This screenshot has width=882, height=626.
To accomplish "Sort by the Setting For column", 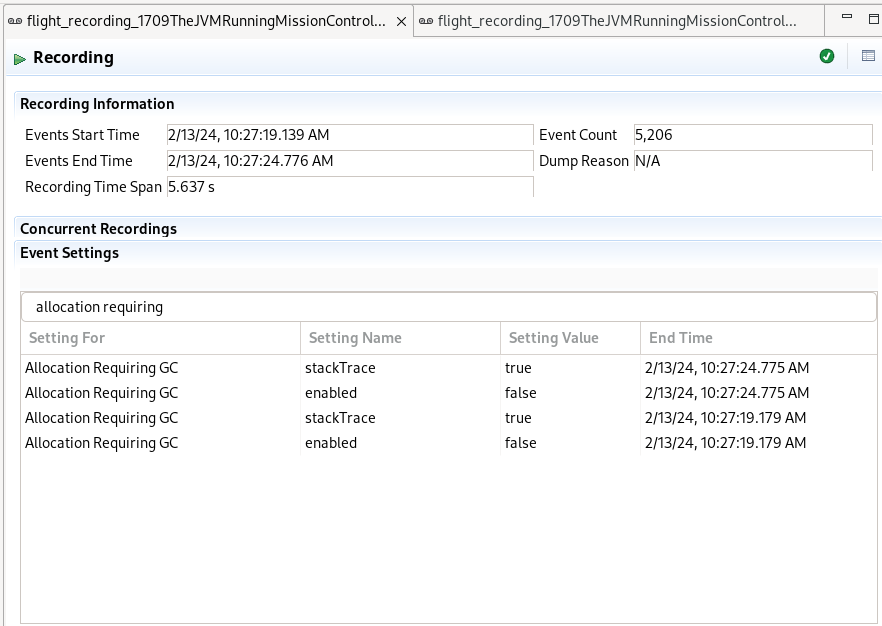I will [x=160, y=338].
